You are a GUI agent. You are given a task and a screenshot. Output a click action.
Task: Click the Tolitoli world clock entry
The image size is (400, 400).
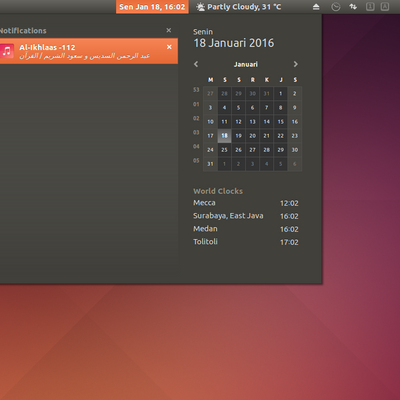click(246, 242)
